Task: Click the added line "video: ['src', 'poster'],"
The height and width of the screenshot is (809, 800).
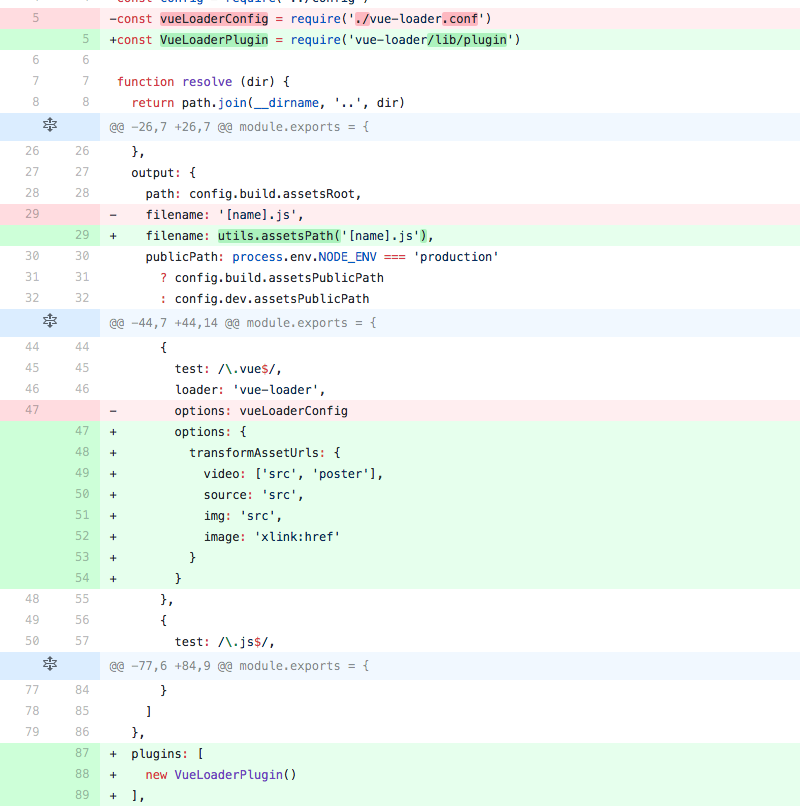Action: pos(293,474)
